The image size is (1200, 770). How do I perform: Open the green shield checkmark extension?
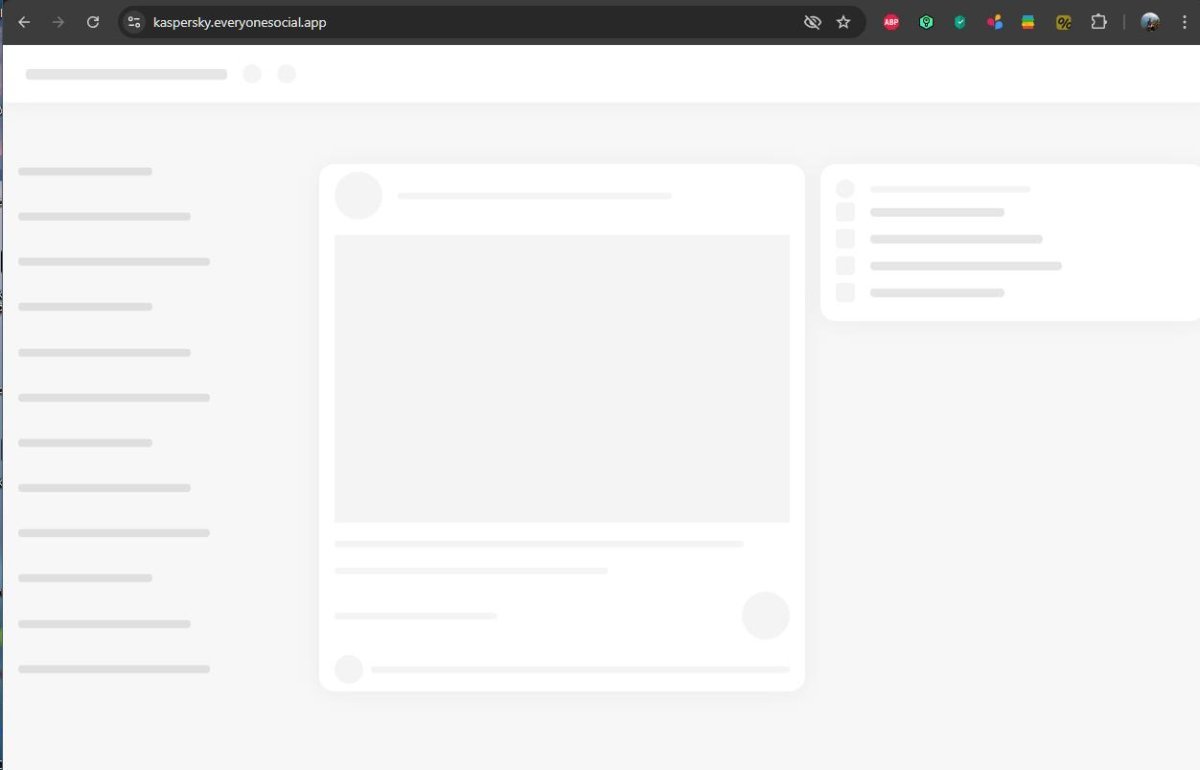coord(960,22)
